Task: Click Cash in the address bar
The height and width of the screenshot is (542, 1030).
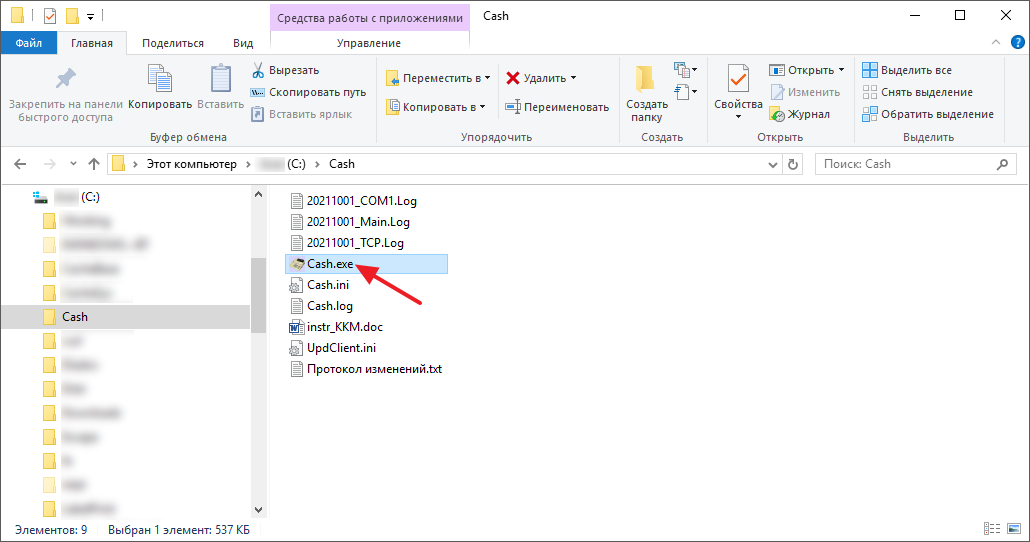Action: click(x=342, y=164)
